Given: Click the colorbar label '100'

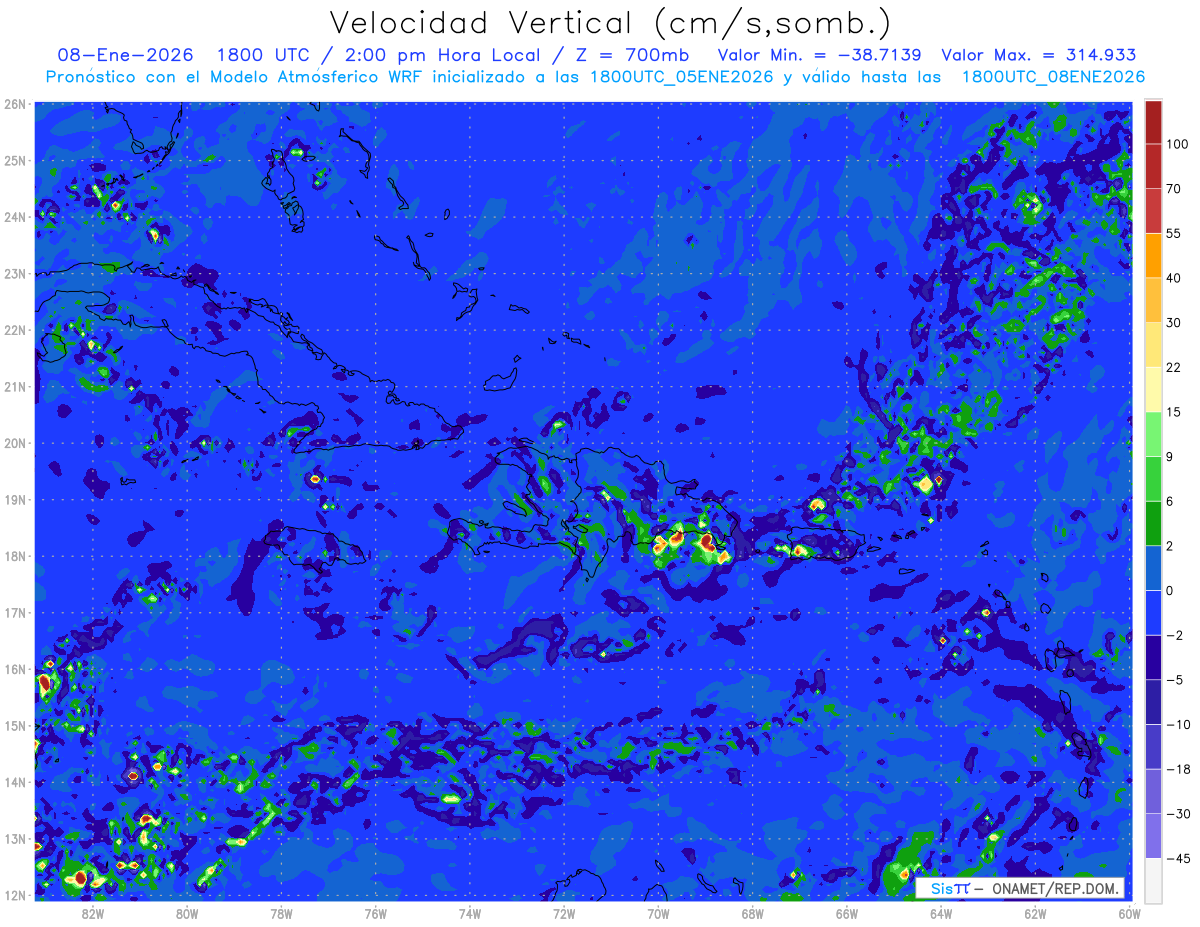Looking at the screenshot, I should coord(1177,144).
